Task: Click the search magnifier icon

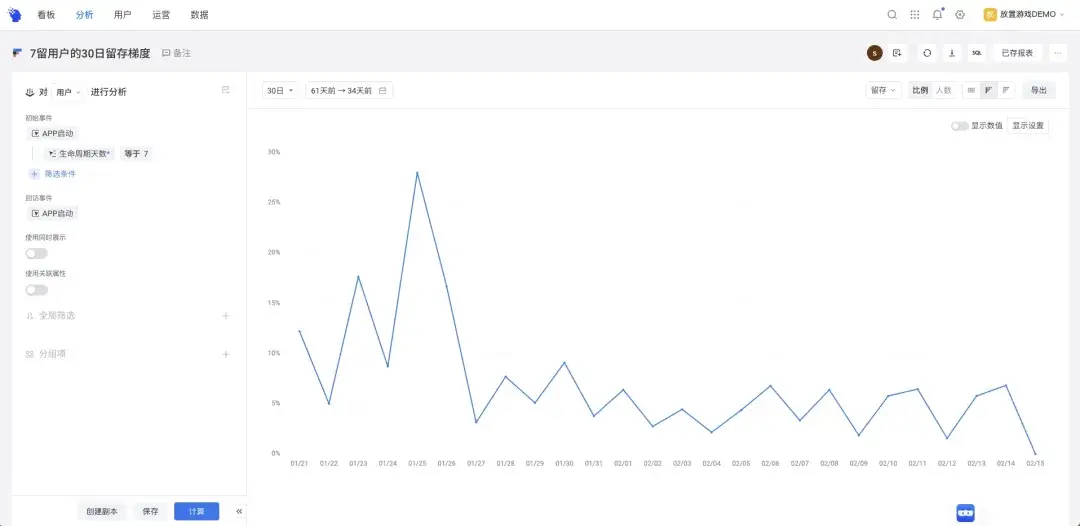Action: (892, 14)
